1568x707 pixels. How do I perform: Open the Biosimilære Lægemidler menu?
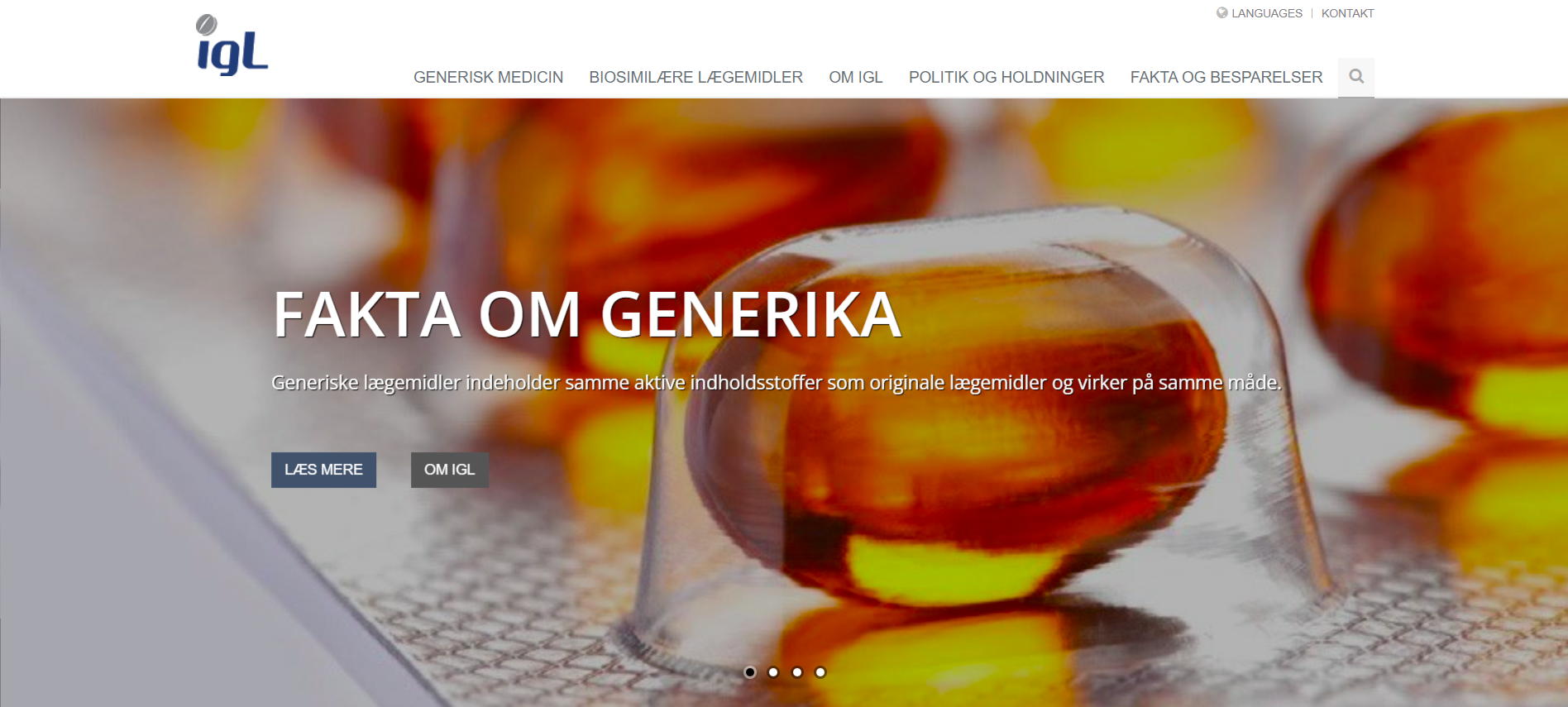point(696,77)
